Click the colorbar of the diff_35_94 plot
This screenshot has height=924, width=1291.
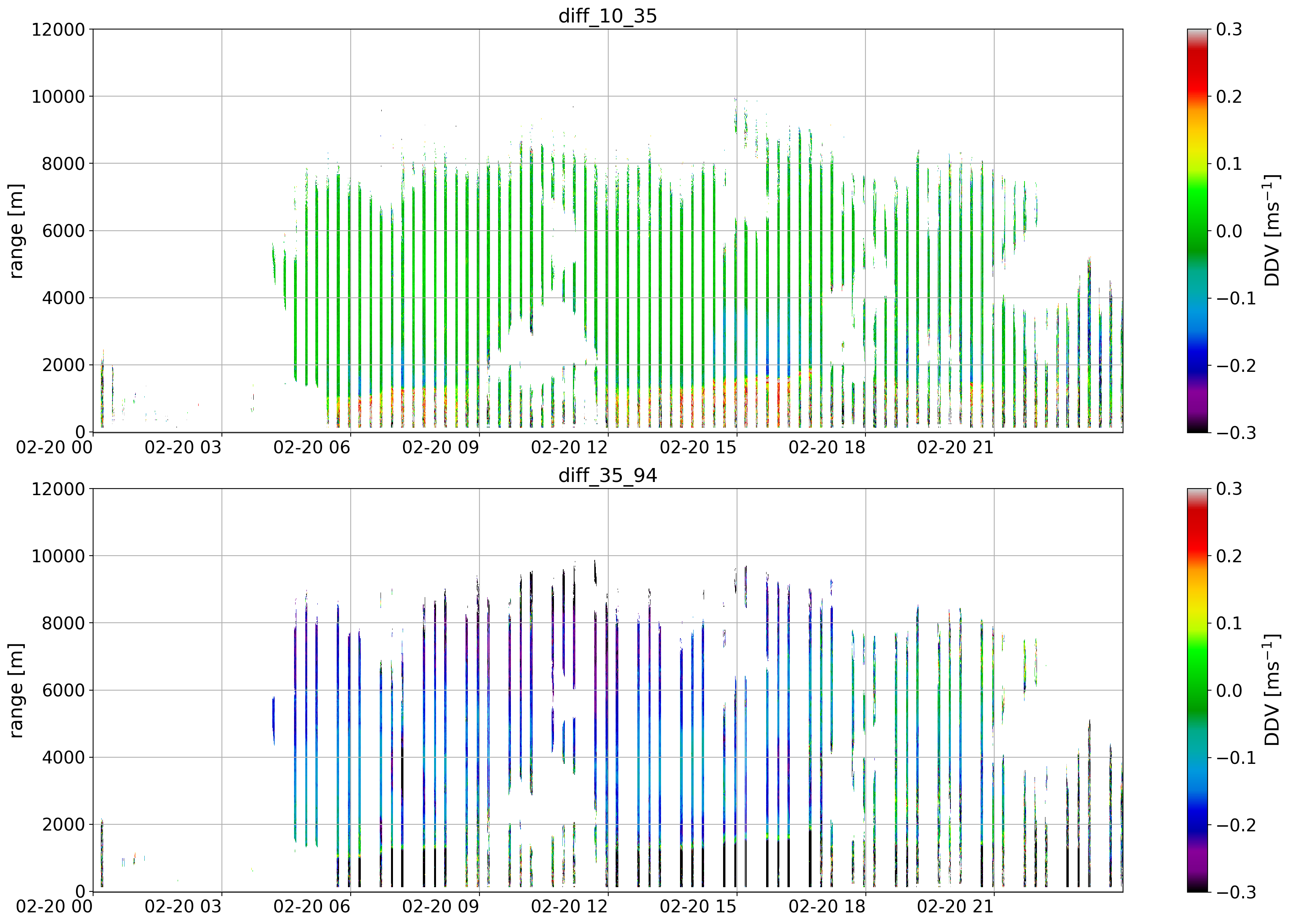1197,690
